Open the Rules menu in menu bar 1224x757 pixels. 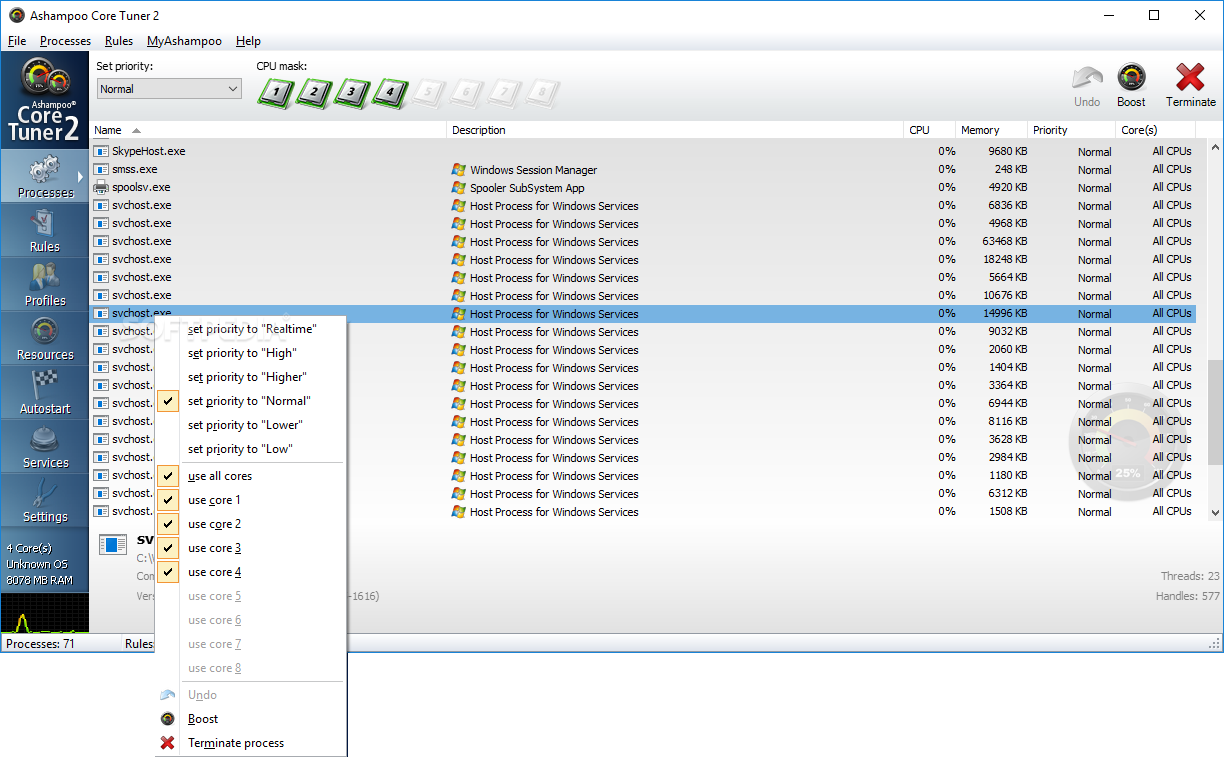pyautogui.click(x=119, y=41)
